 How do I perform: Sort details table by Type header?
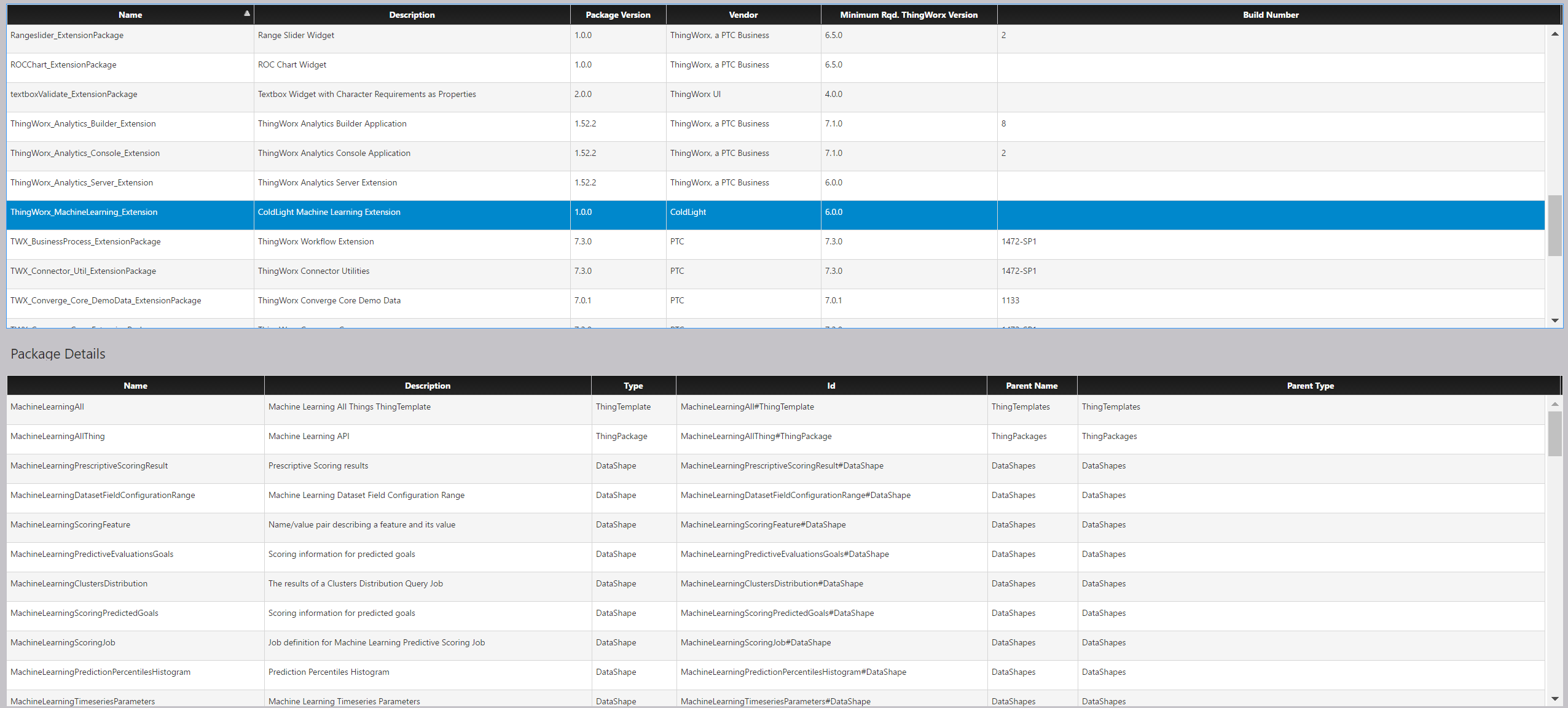[633, 386]
